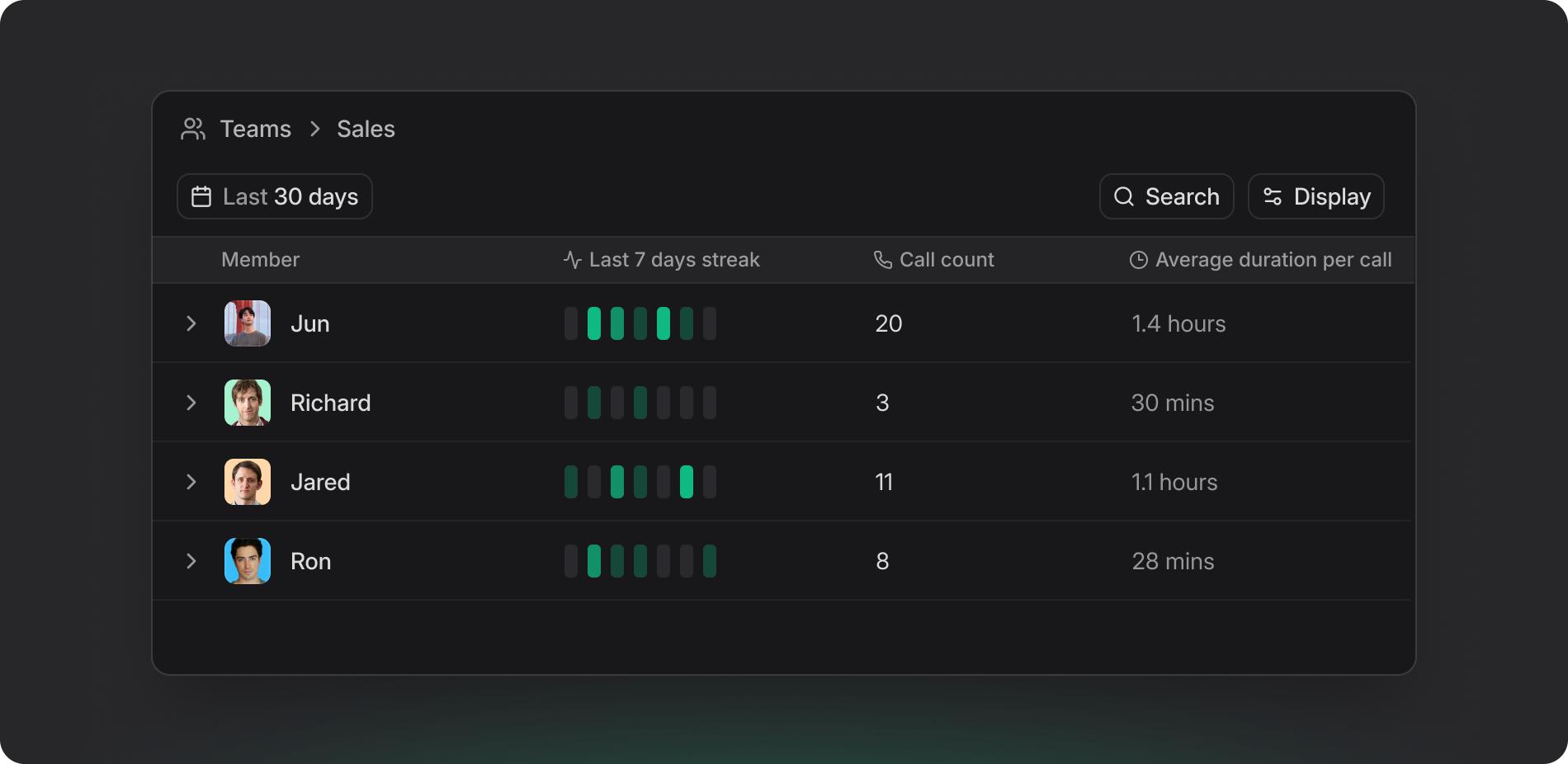The height and width of the screenshot is (764, 1568).
Task: Open Display options
Action: (x=1315, y=196)
